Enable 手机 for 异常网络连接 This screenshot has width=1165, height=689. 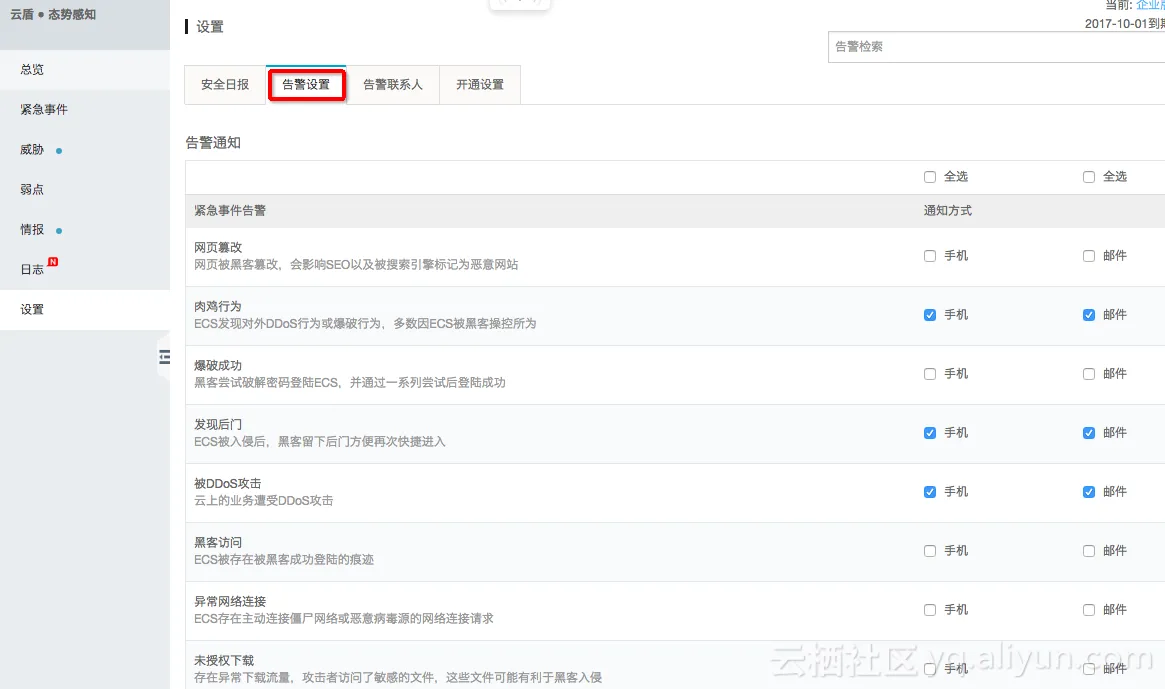click(929, 610)
